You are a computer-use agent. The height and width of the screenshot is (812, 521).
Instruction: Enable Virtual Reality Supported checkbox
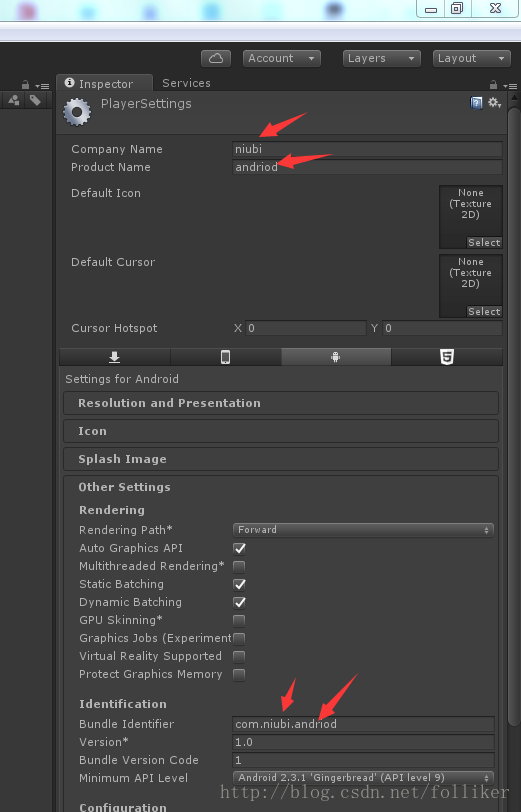click(239, 657)
